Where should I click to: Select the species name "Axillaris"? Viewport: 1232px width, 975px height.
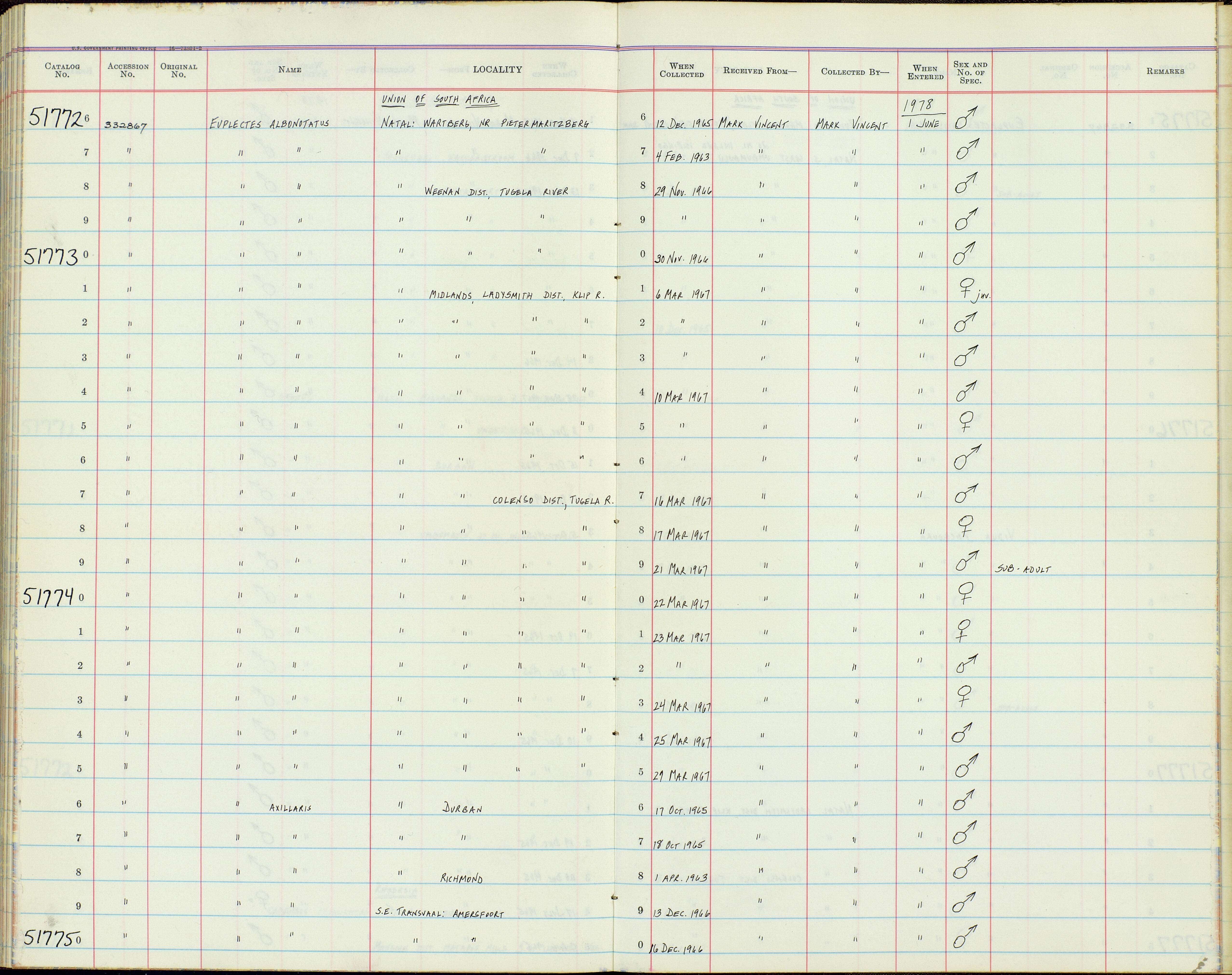coord(291,808)
